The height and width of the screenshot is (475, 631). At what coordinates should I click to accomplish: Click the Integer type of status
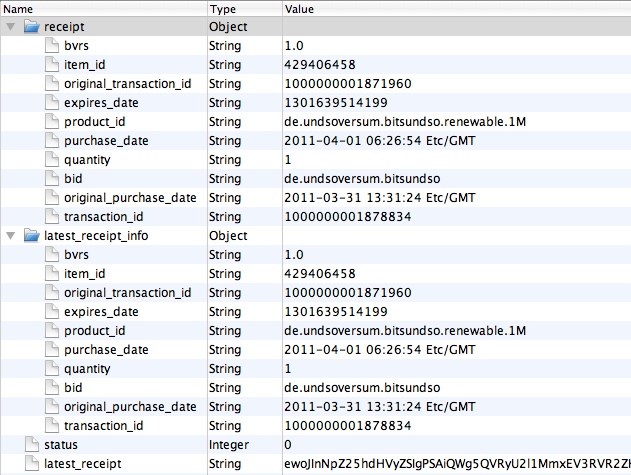pyautogui.click(x=229, y=444)
